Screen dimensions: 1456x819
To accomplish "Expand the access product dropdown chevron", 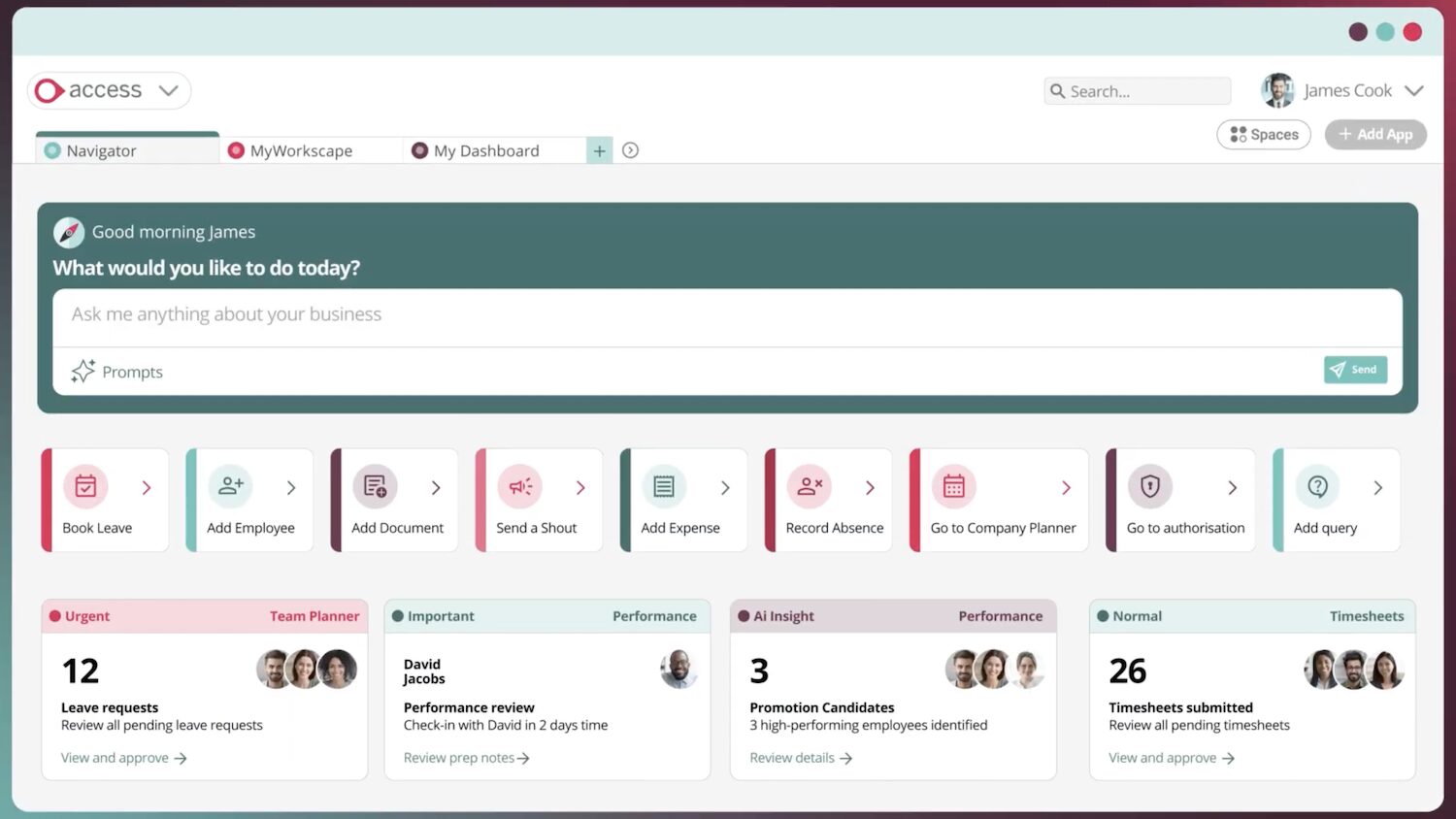I will pyautogui.click(x=169, y=90).
